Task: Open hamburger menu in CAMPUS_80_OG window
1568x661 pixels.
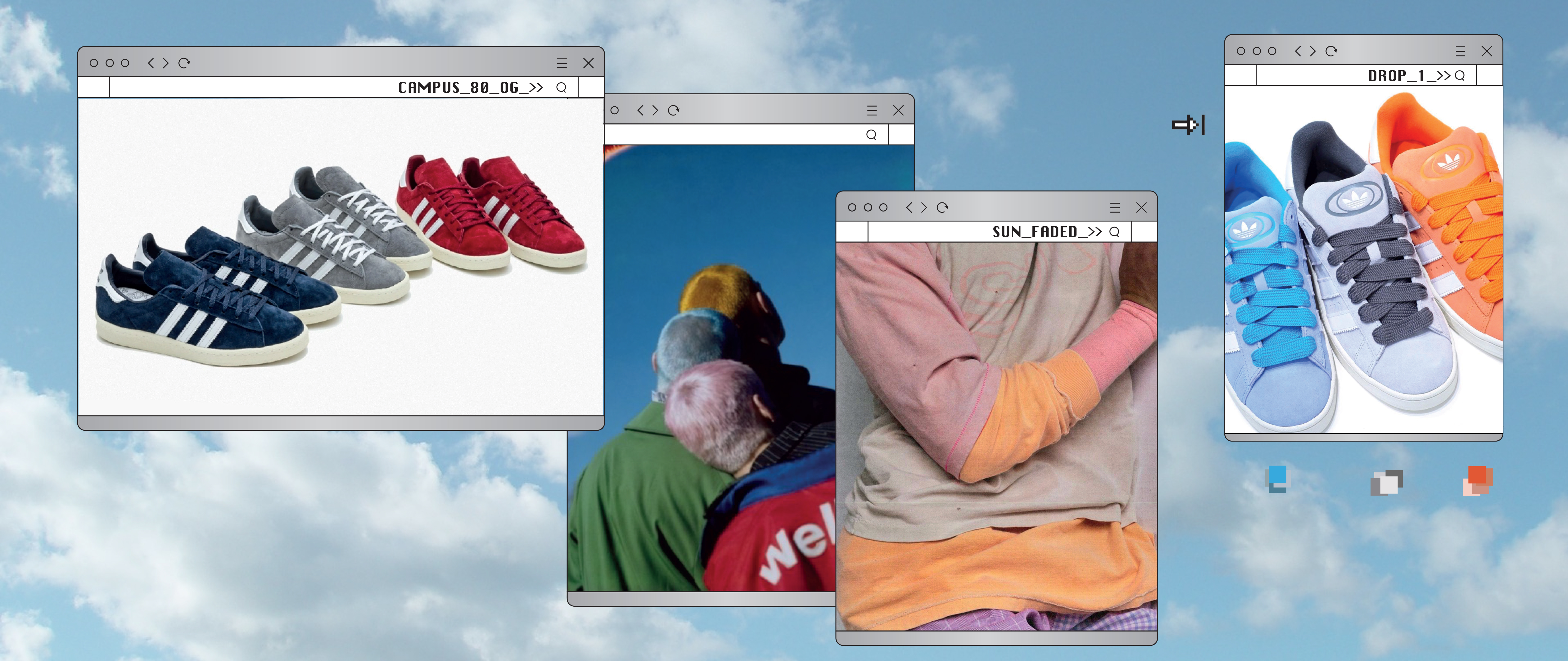Action: [562, 63]
